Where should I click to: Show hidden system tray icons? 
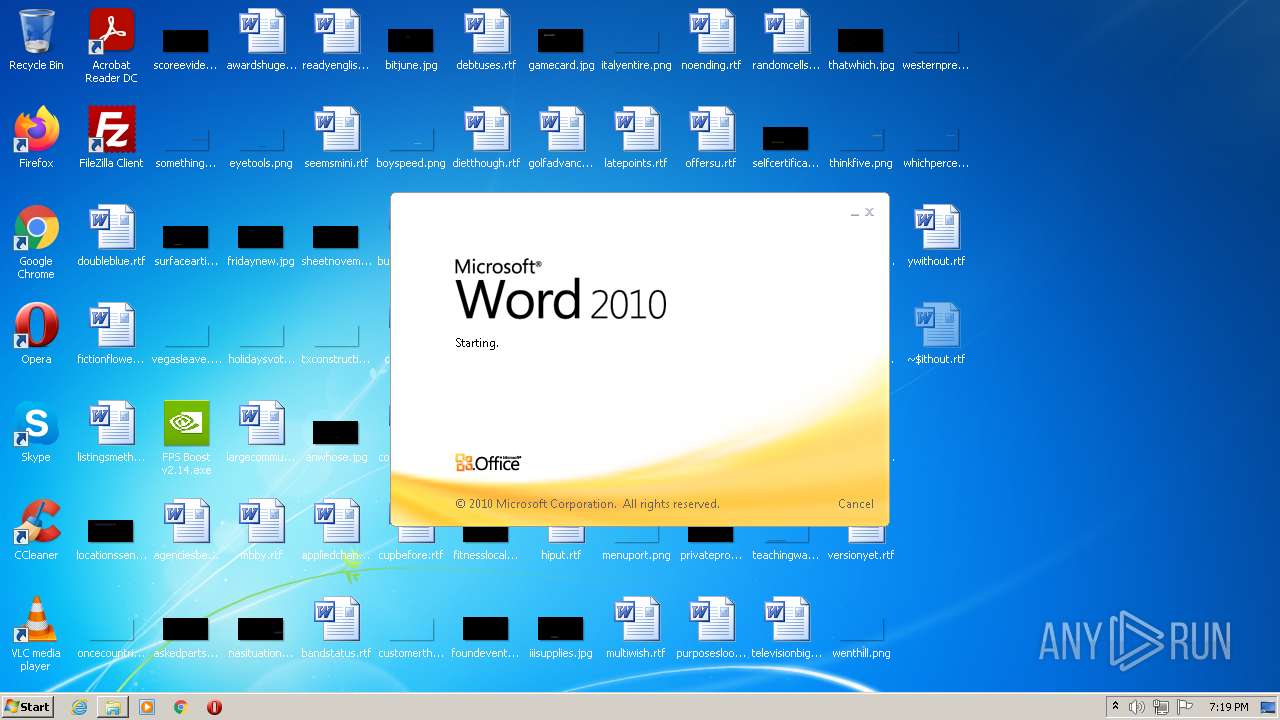pyautogui.click(x=1115, y=707)
